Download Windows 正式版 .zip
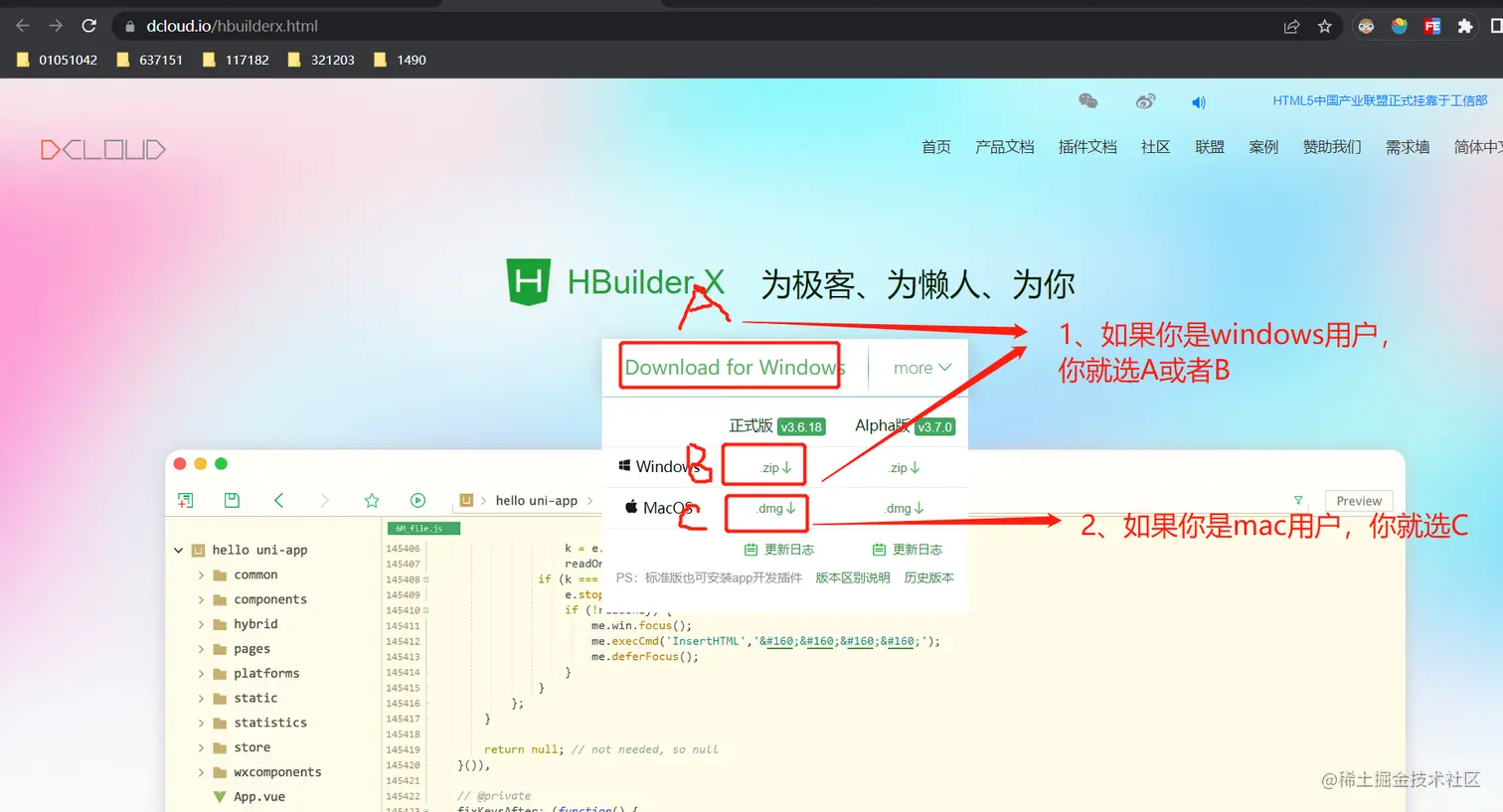The height and width of the screenshot is (812, 1503). click(x=776, y=467)
